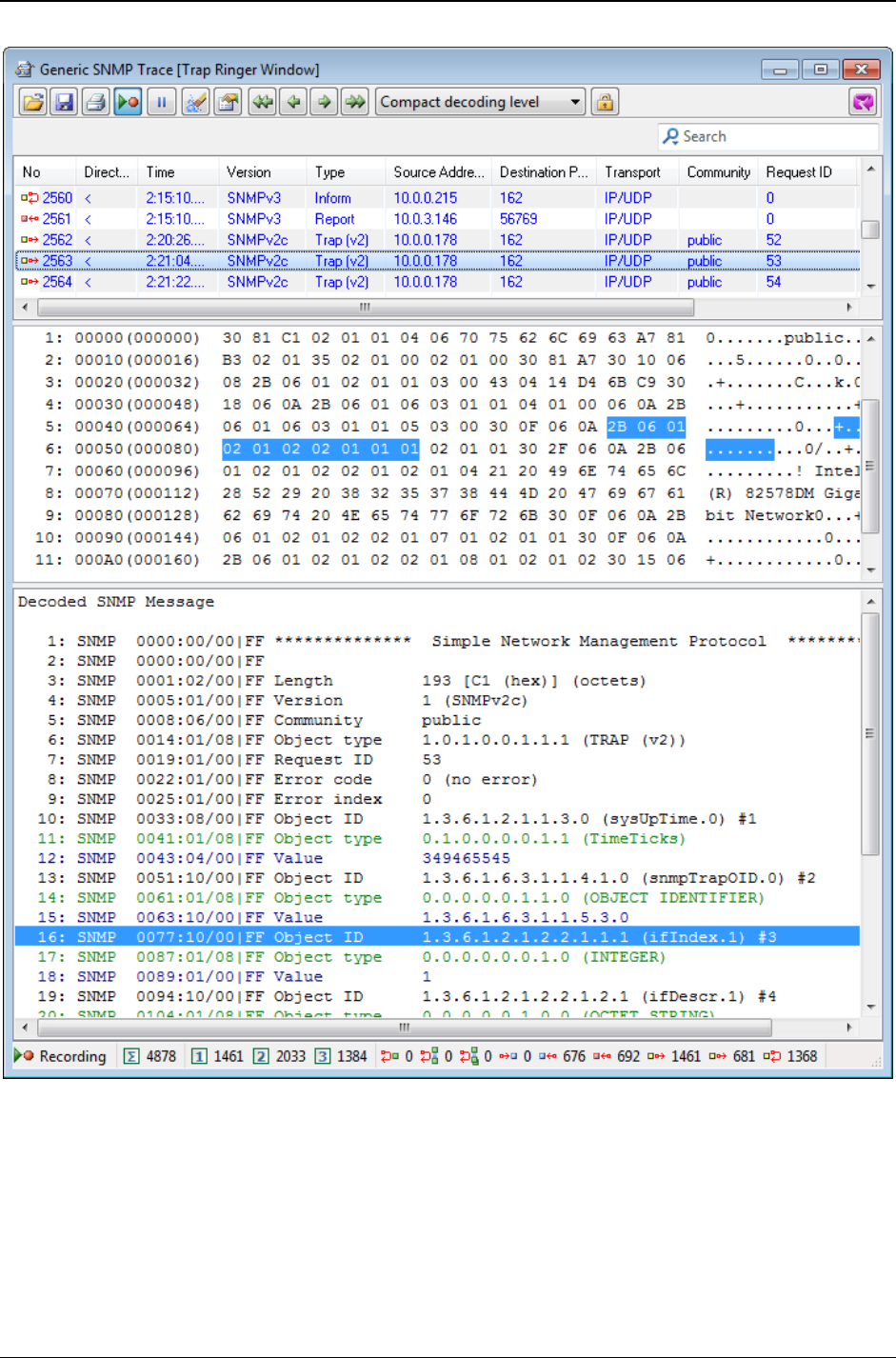Select decoded line 13 snmpTrapOID.0
Image resolution: width=896 pixels, height=1358 pixels.
click(x=437, y=878)
